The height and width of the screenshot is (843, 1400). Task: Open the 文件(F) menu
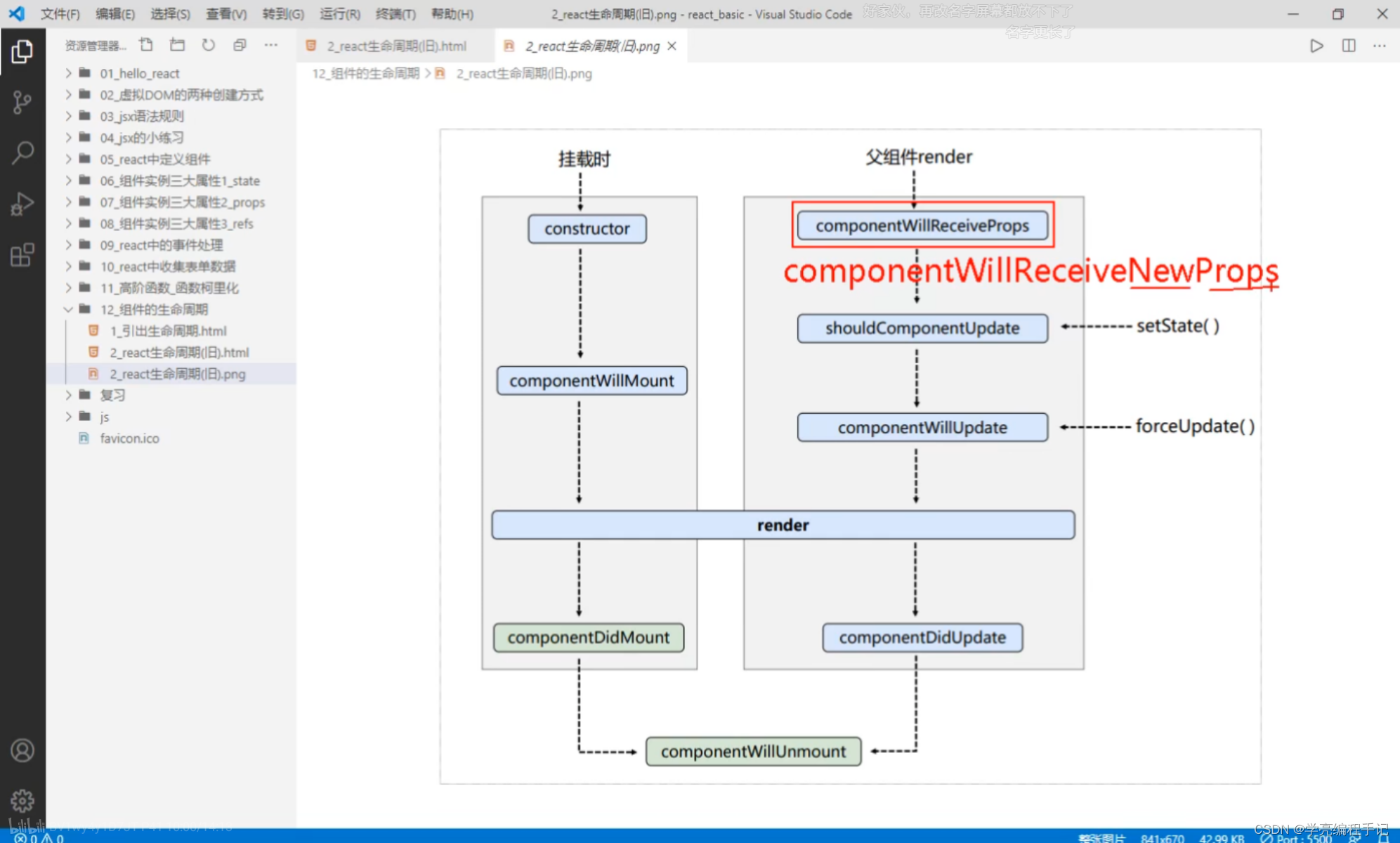[x=60, y=13]
